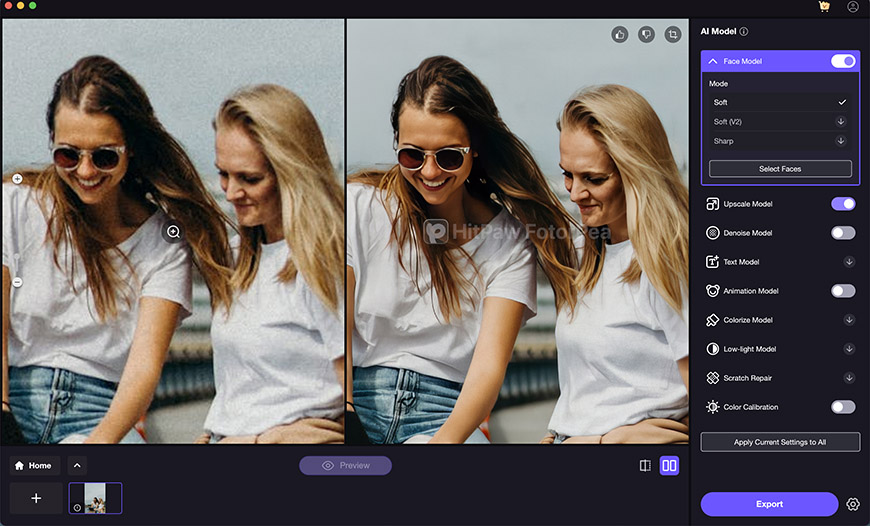
Task: Click the thumbs down feedback icon
Action: pyautogui.click(x=646, y=34)
